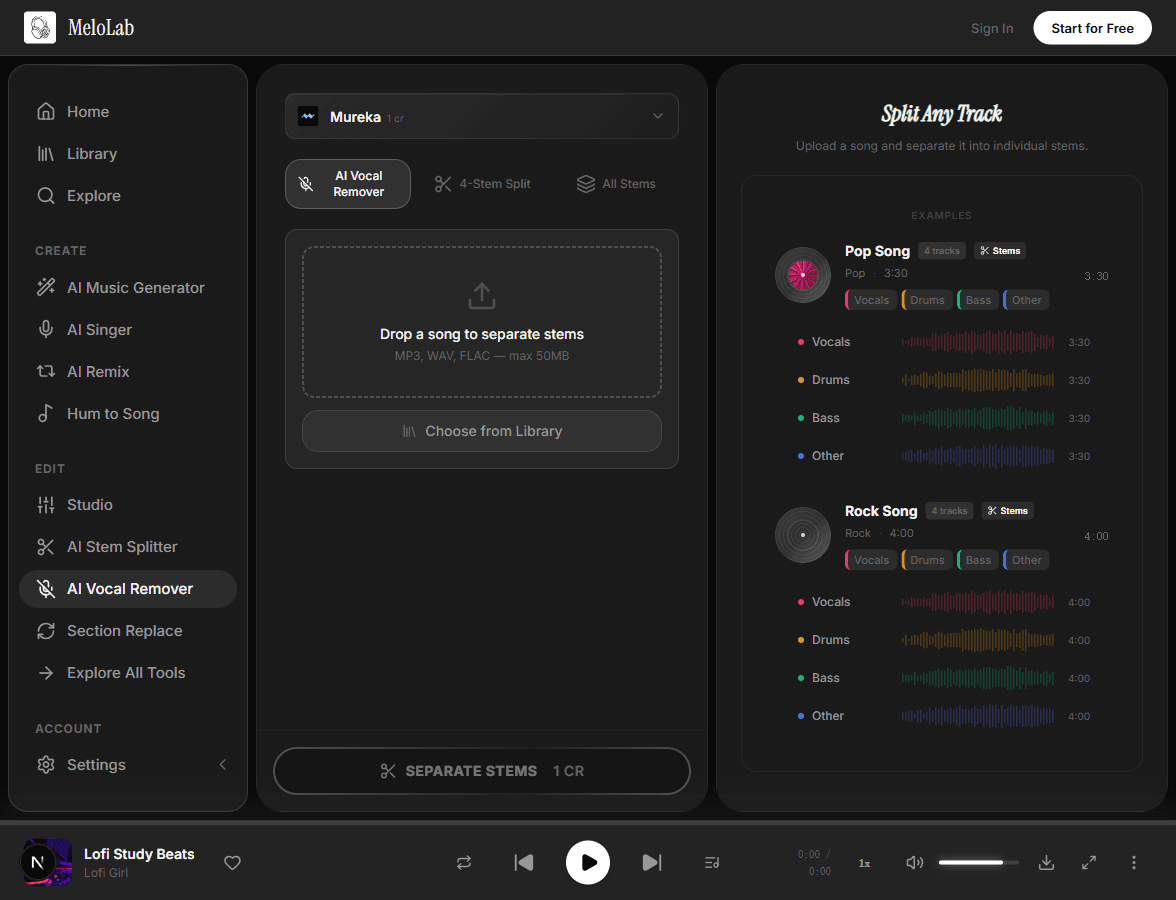This screenshot has width=1176, height=900.
Task: Select AI Vocal Remover sidebar item
Action: [x=128, y=589]
